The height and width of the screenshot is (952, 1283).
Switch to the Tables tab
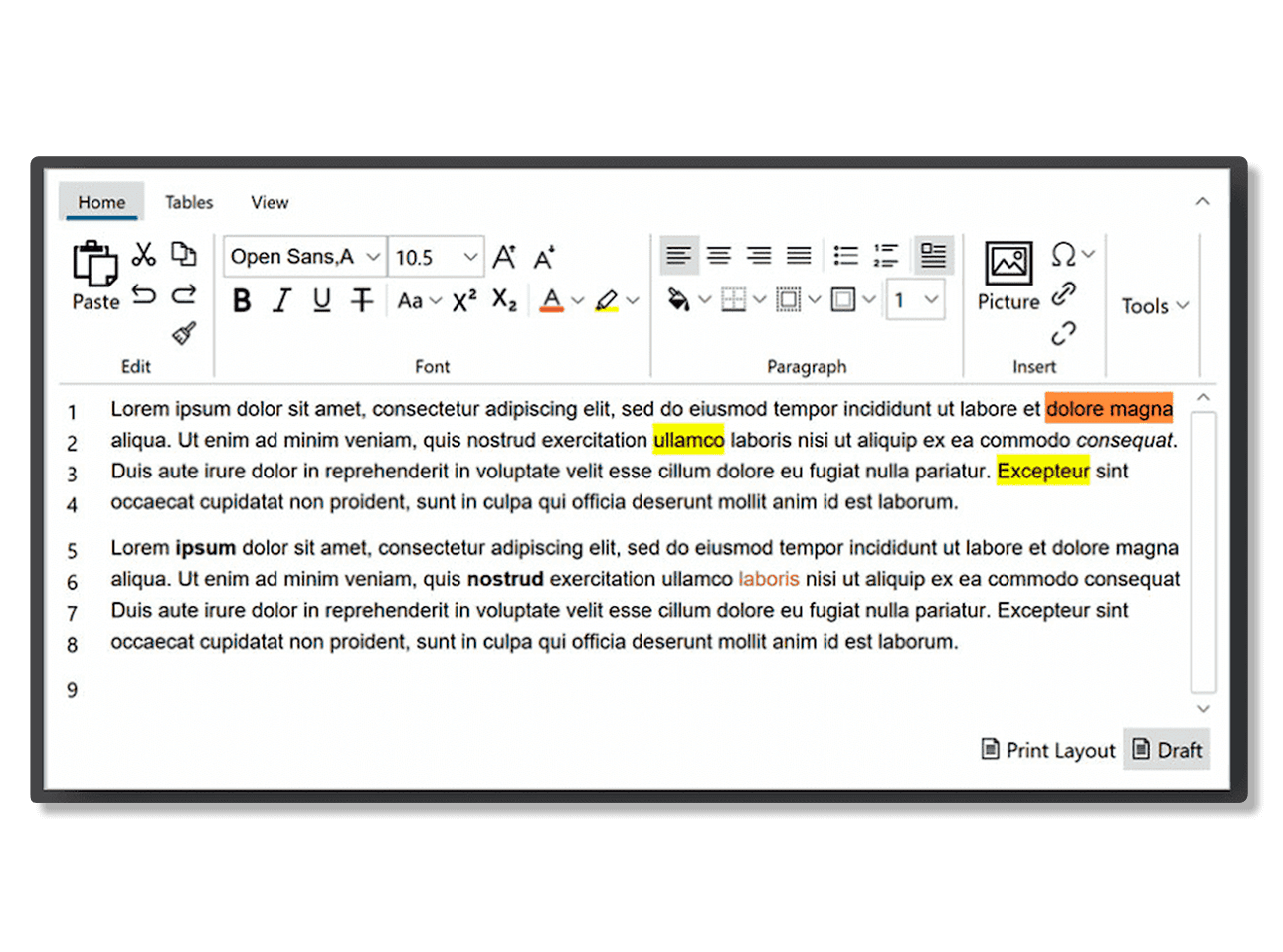click(x=189, y=202)
